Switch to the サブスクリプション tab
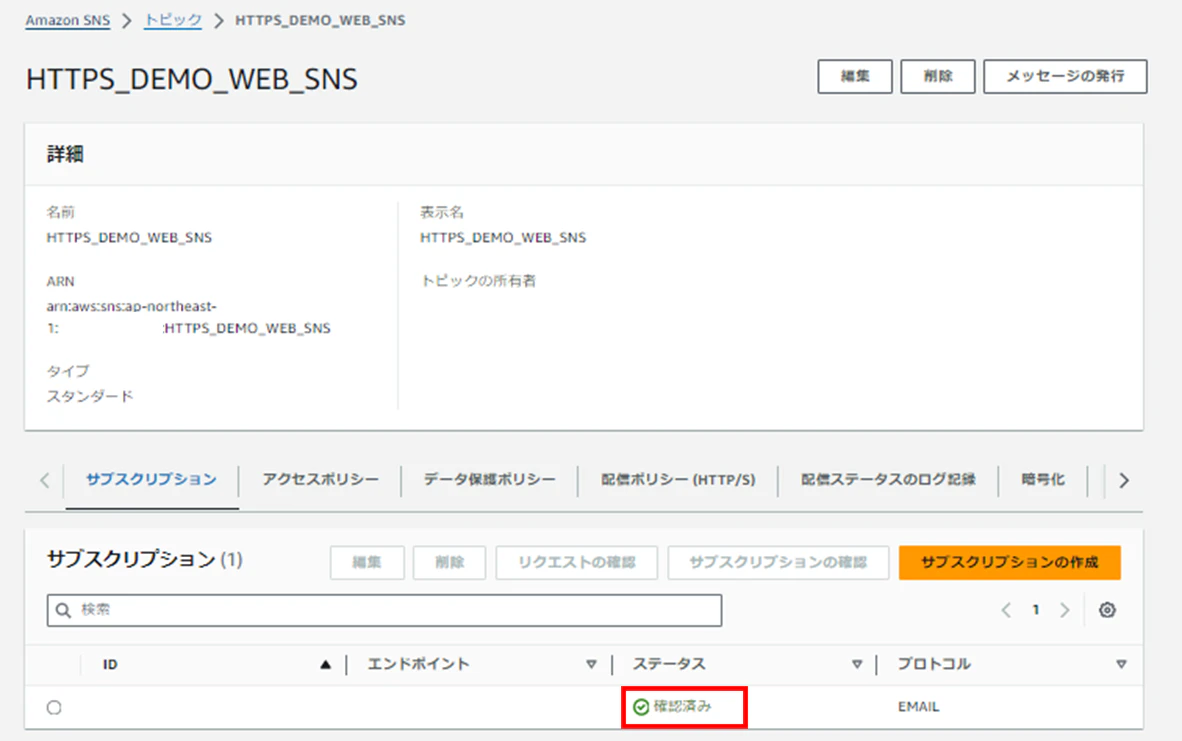 [152, 479]
